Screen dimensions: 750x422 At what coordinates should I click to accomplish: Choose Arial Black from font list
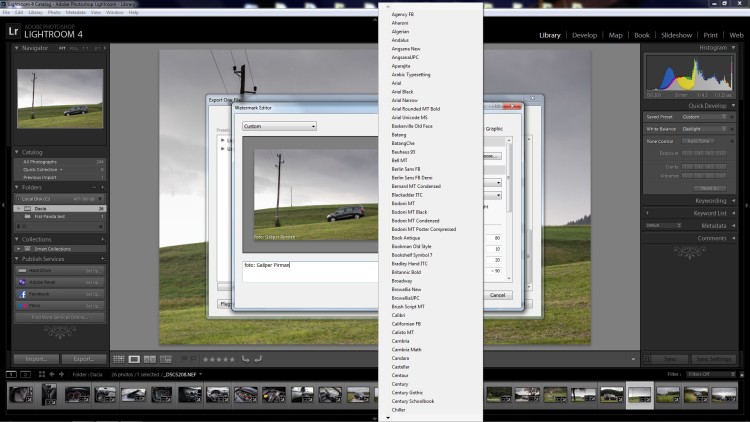click(402, 92)
